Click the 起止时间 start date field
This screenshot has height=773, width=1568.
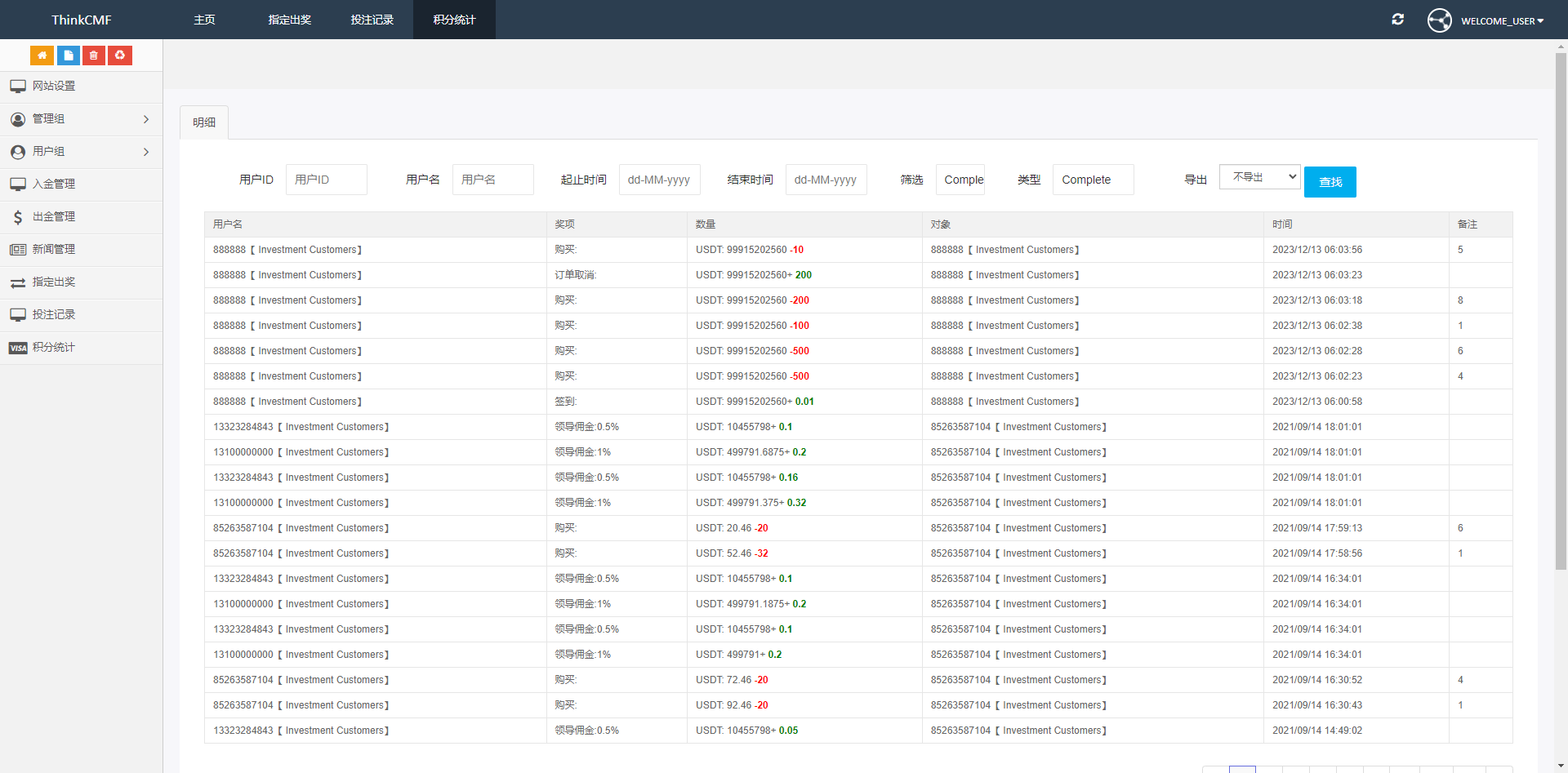[659, 180]
